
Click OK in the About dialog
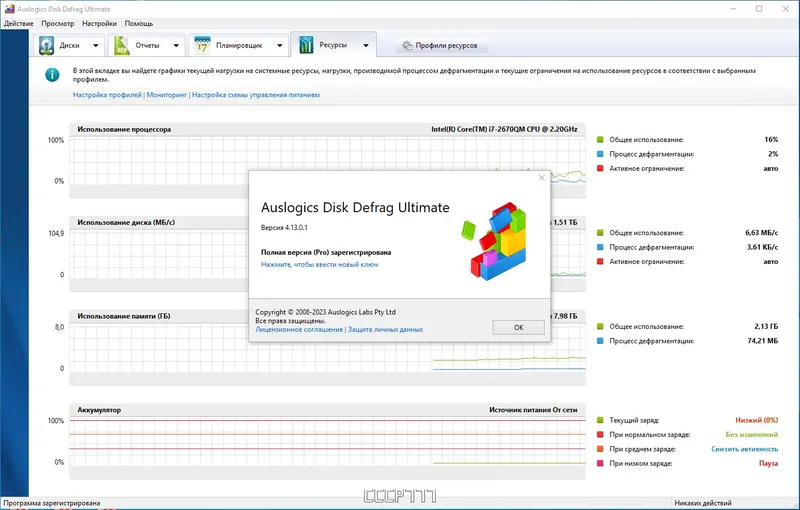518,327
